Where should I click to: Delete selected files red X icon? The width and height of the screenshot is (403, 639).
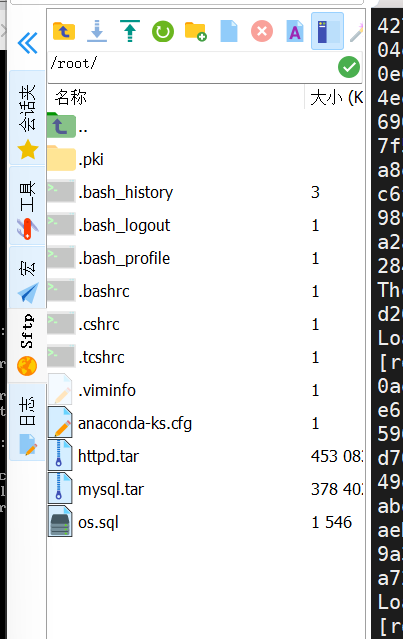tap(262, 31)
